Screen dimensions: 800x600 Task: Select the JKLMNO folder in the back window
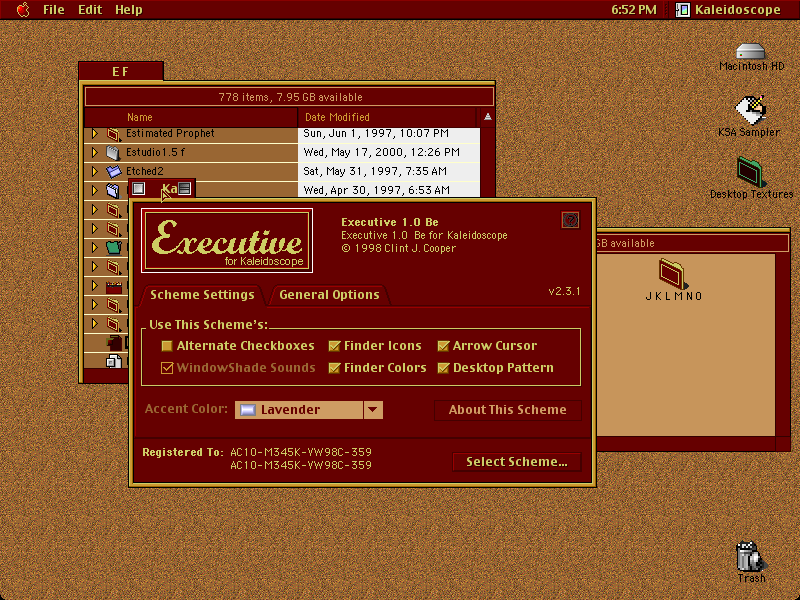pyautogui.click(x=673, y=274)
